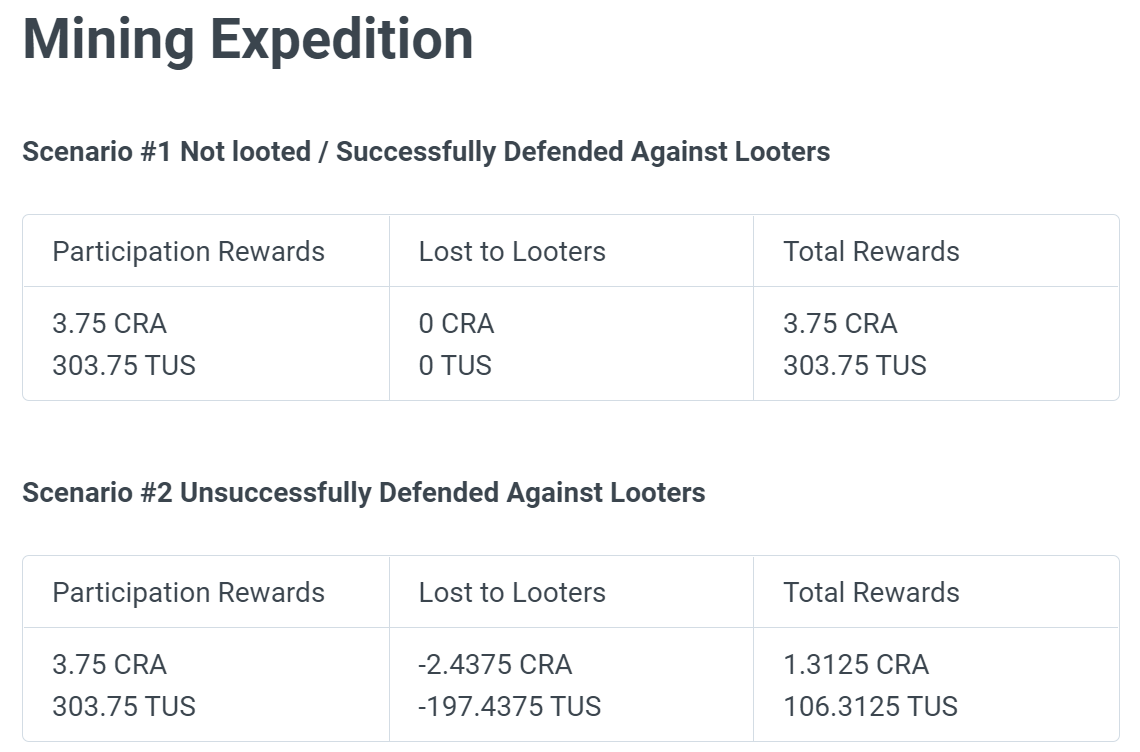Screen dimensions: 1140x752
Task: Click the Mining Expedition heading
Action: [x=248, y=40]
